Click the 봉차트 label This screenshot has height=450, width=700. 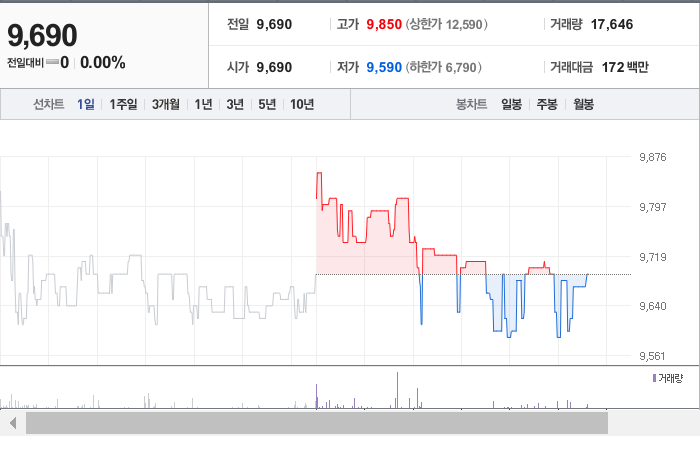[x=471, y=104]
